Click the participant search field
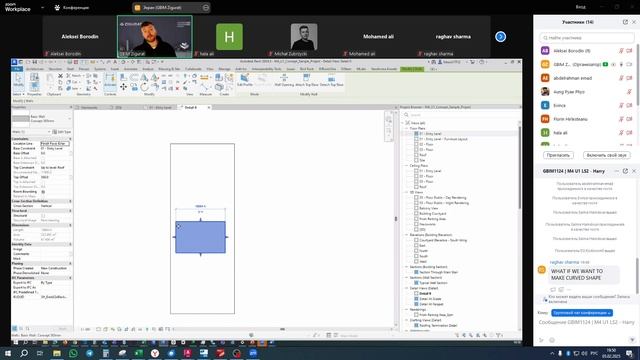The width and height of the screenshot is (640, 360). point(587,38)
